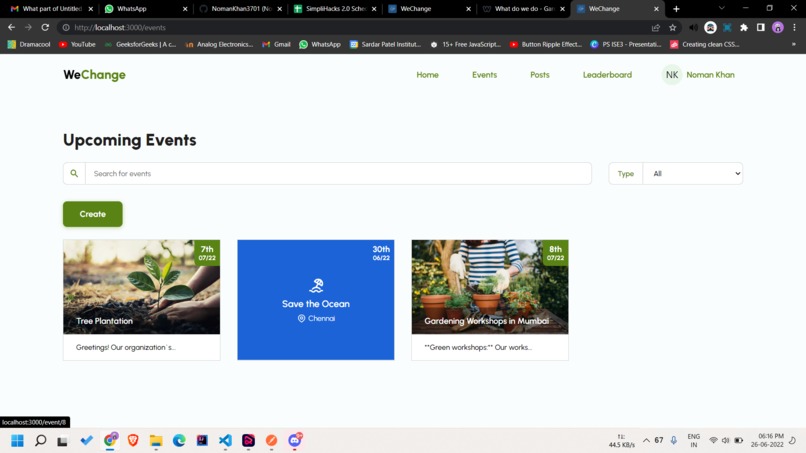Click the 7th 07/22 date badge
806x453 pixels.
tap(207, 252)
